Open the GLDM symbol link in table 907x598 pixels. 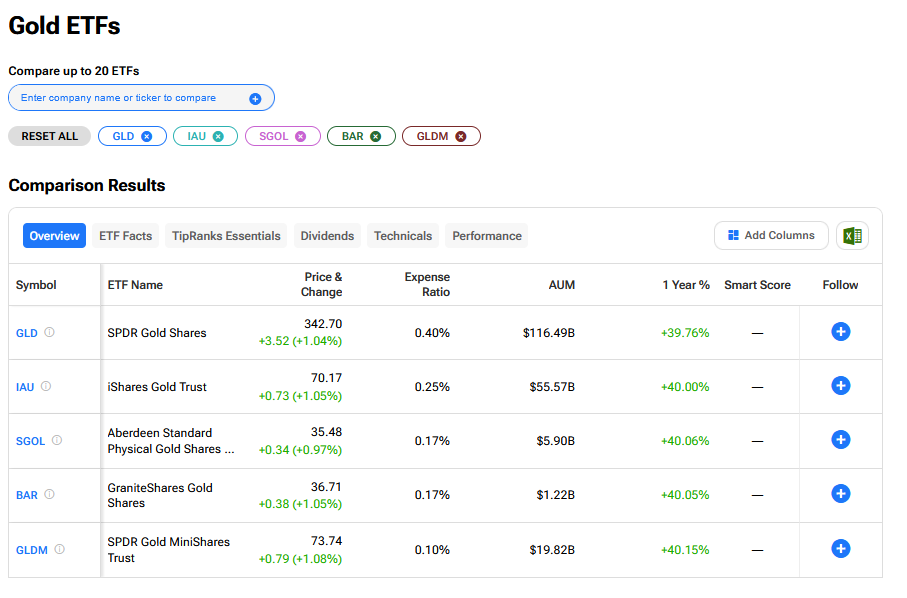click(32, 550)
